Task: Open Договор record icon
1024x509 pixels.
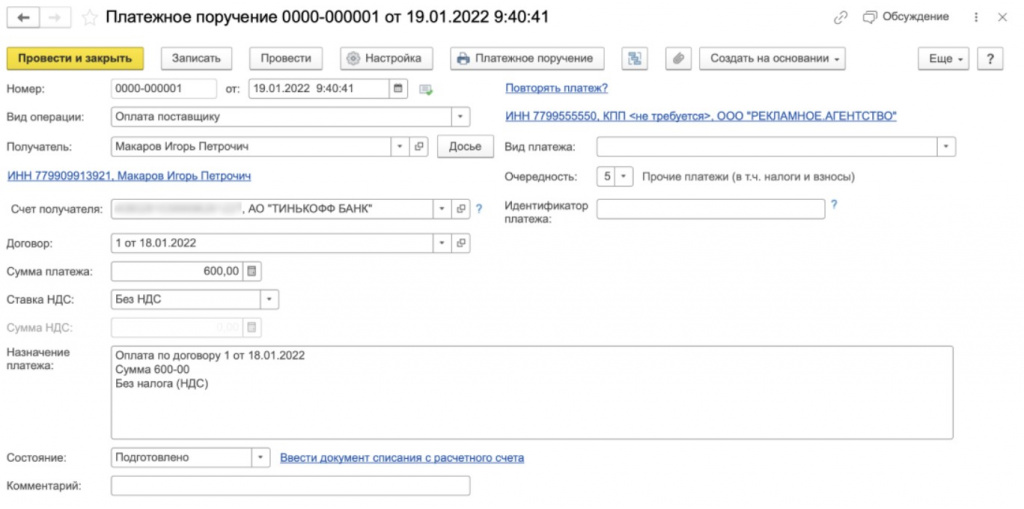Action: (x=461, y=243)
